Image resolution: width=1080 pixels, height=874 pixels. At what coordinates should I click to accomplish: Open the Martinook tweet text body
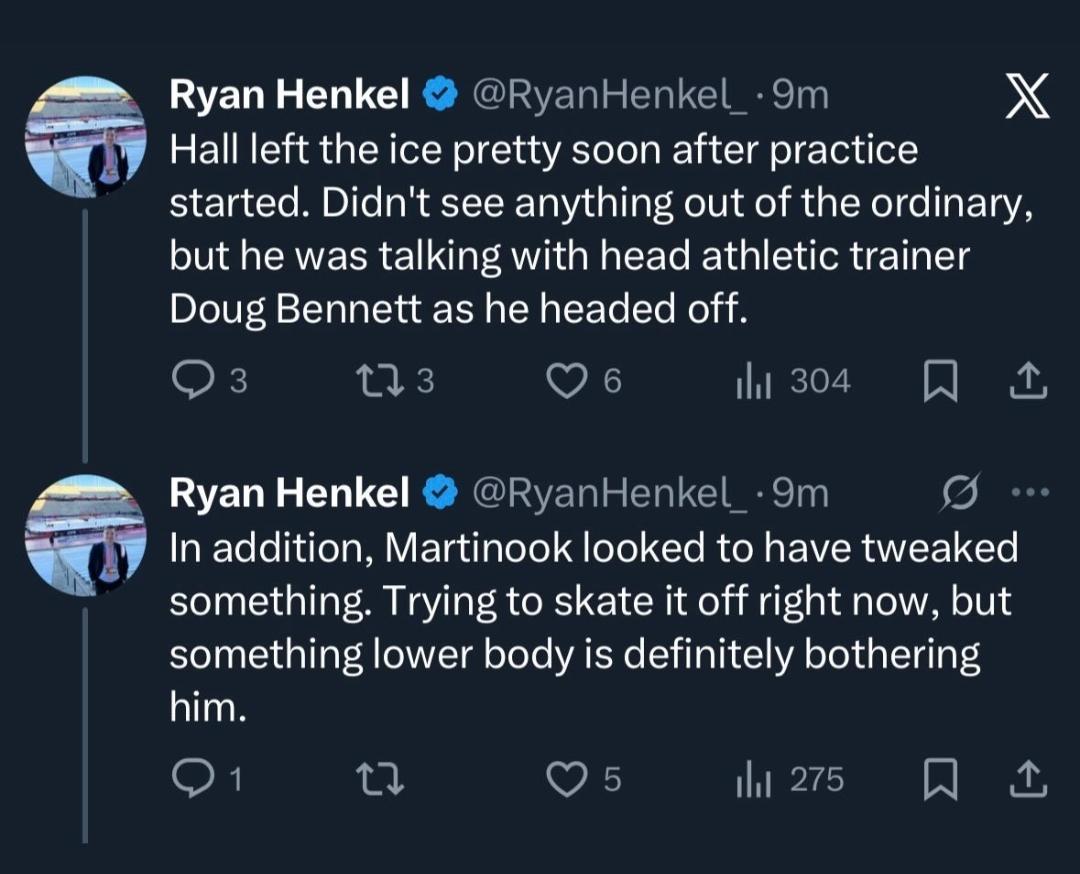590,628
